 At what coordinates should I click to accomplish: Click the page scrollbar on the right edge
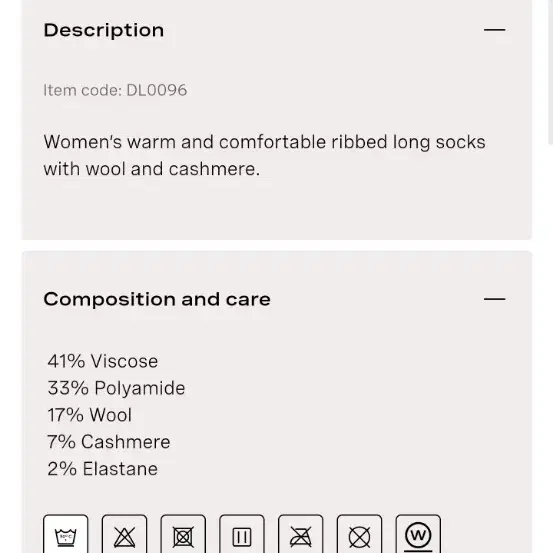point(551,72)
